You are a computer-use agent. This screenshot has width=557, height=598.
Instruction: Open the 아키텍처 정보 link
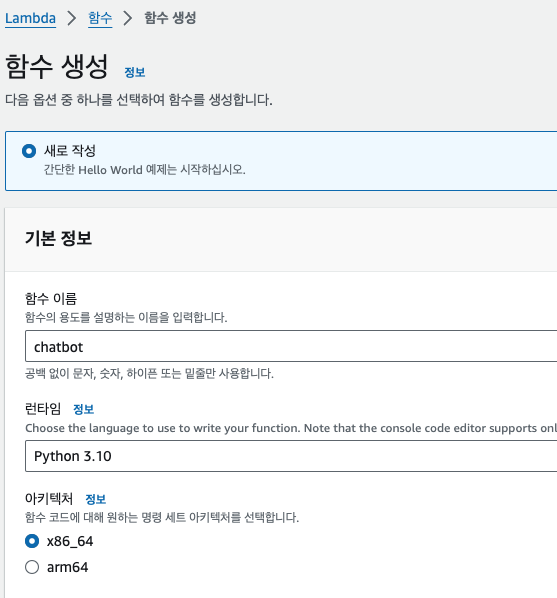point(95,499)
